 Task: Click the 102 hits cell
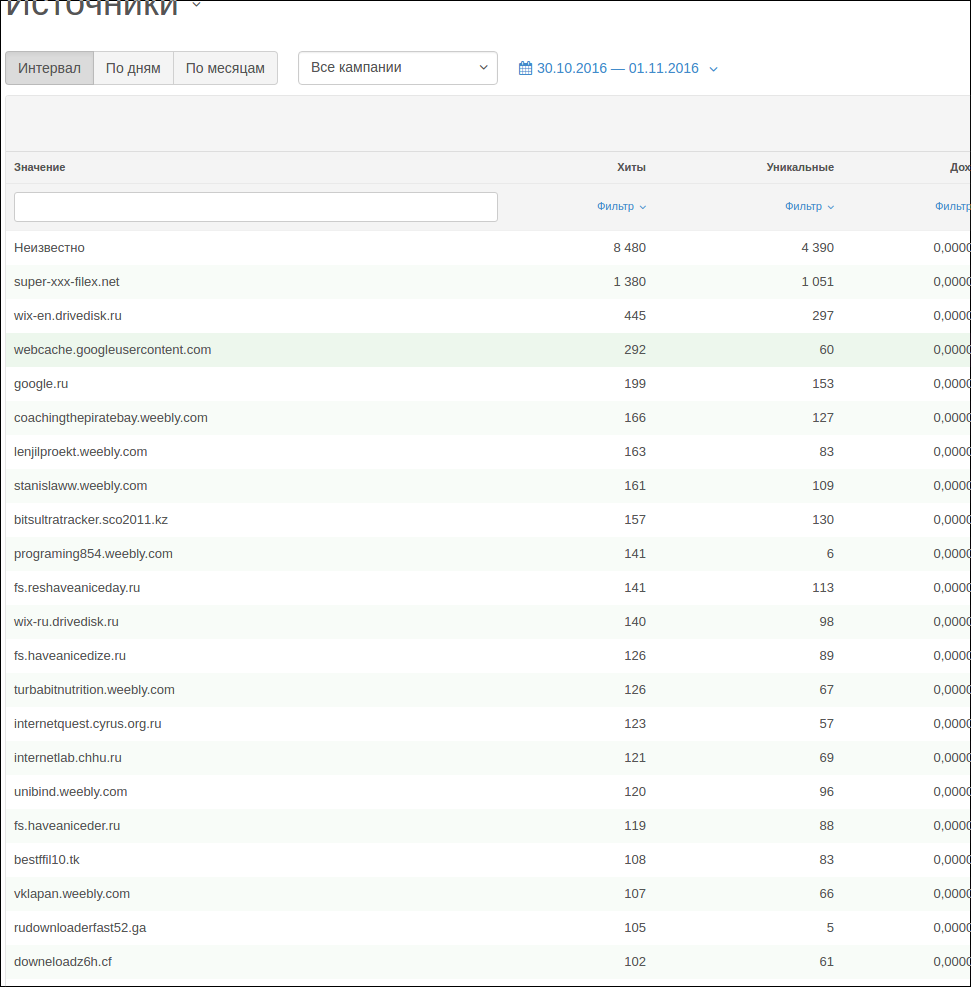635,962
